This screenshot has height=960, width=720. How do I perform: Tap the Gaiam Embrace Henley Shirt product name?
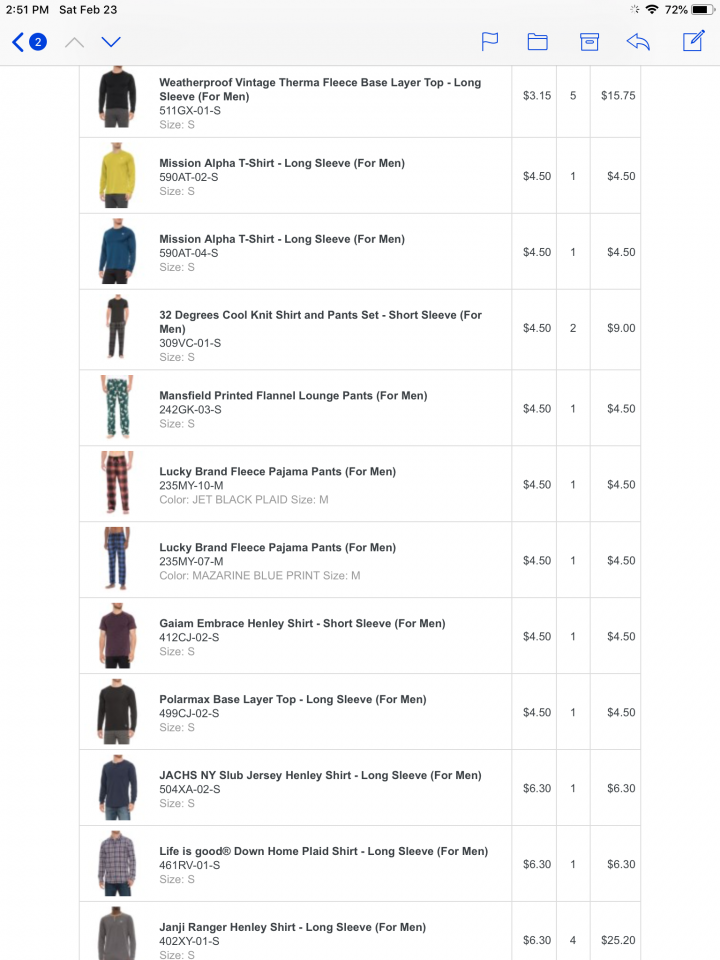click(x=302, y=623)
